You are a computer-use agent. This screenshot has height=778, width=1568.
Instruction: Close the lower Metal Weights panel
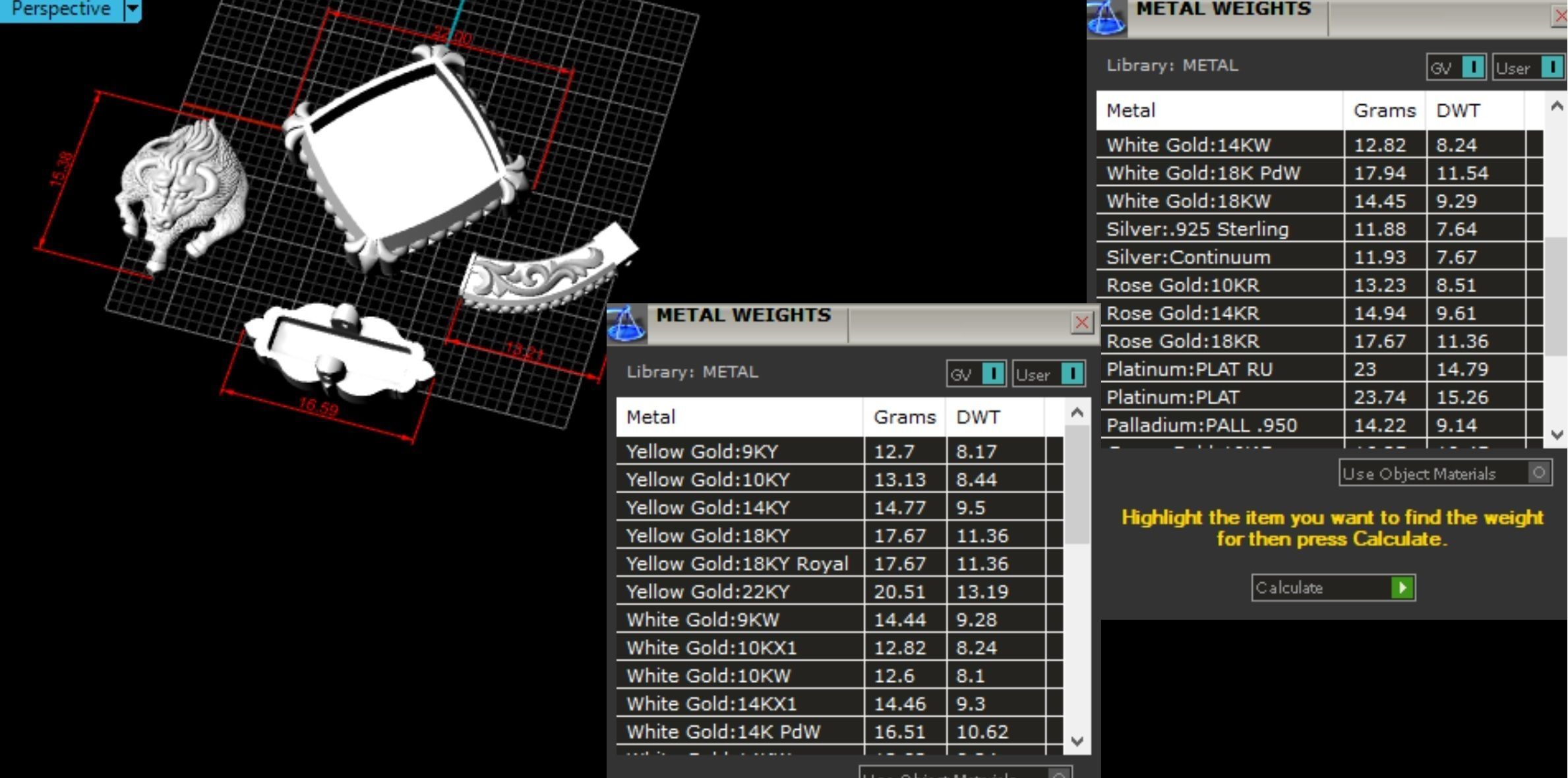click(x=1081, y=322)
